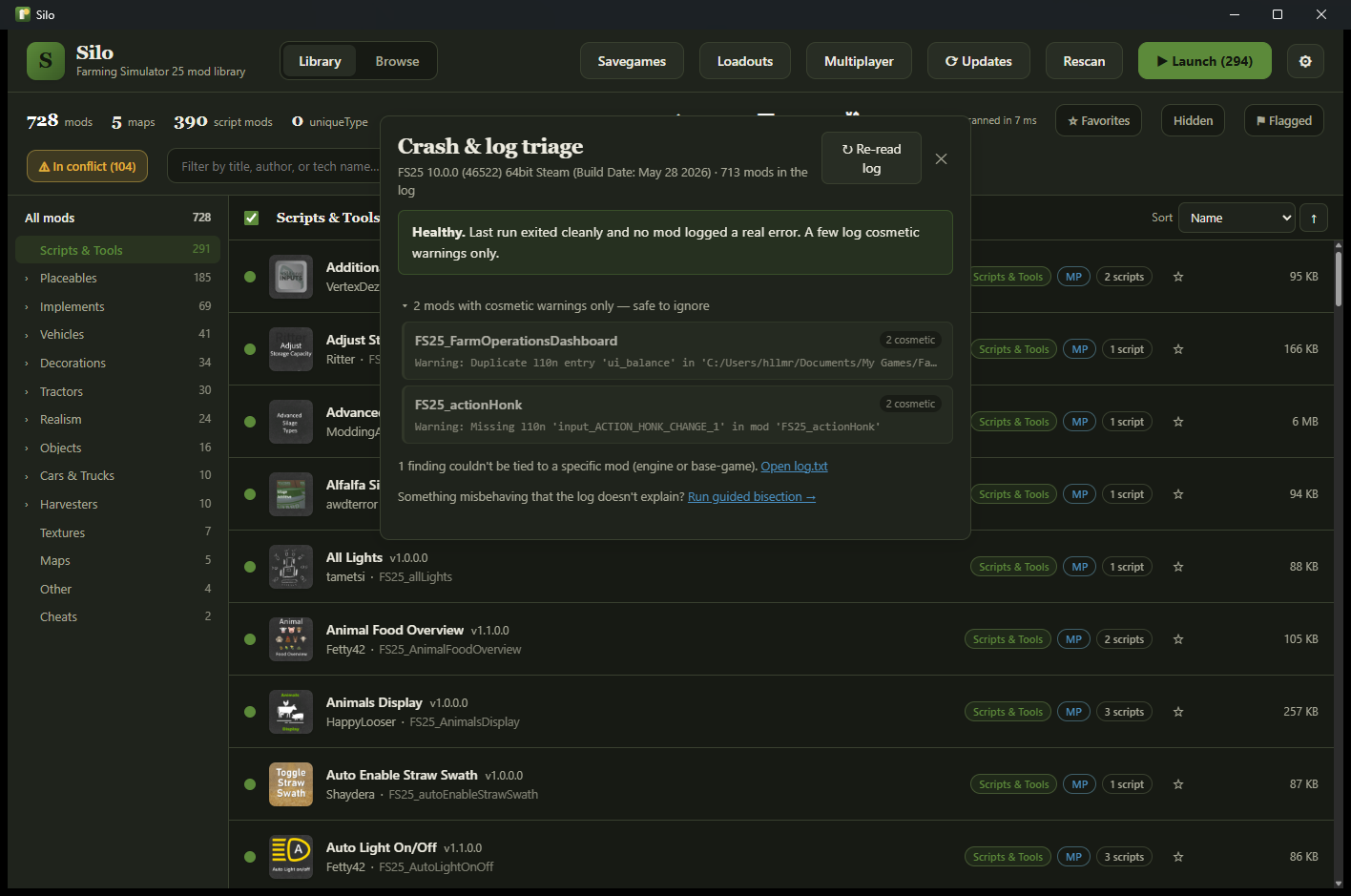Screen dimensions: 1351x896
Task: Expand the Realism category chevron
Action: [x=27, y=420]
